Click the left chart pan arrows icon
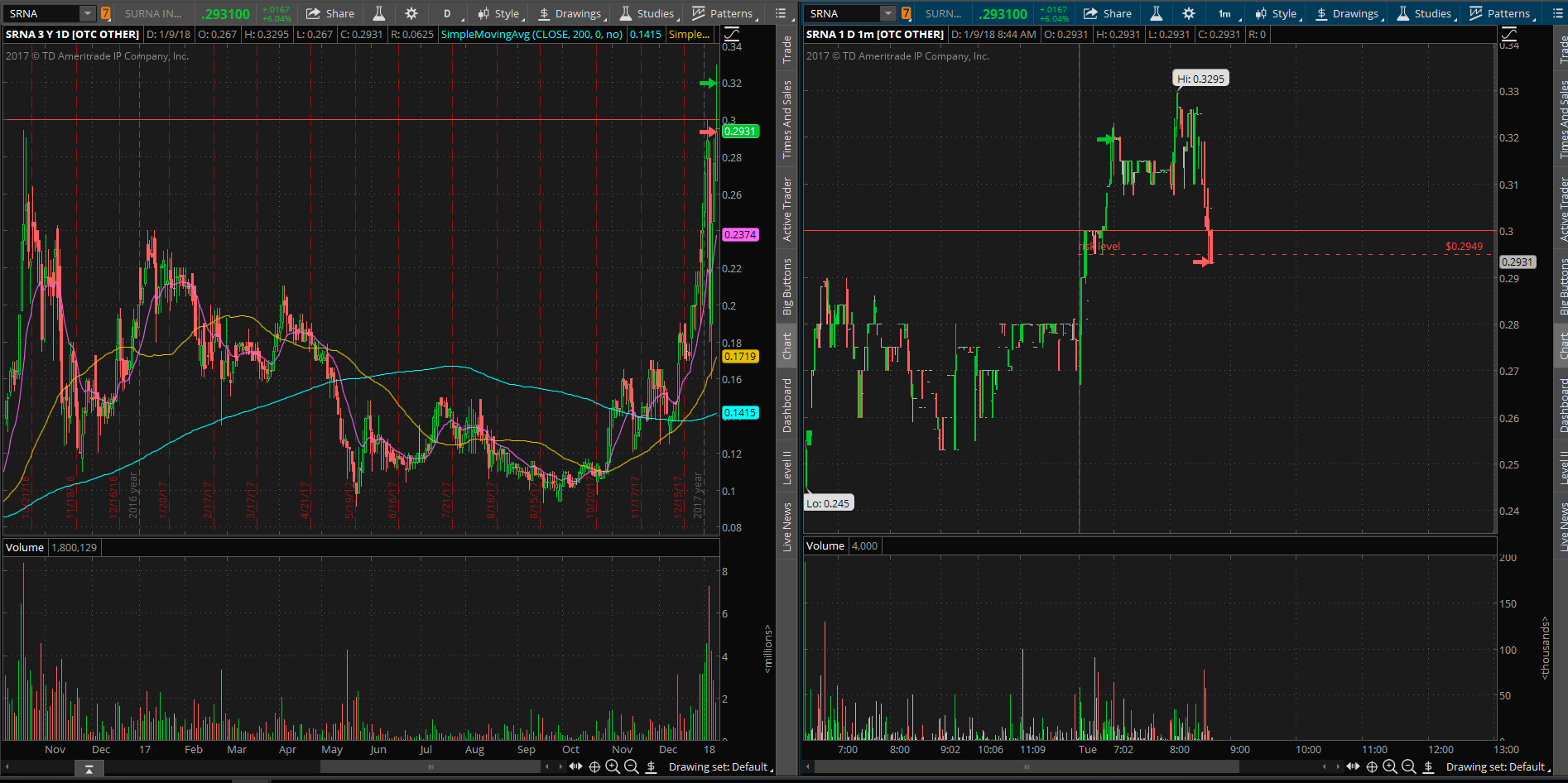The height and width of the screenshot is (783, 1568). click(575, 766)
